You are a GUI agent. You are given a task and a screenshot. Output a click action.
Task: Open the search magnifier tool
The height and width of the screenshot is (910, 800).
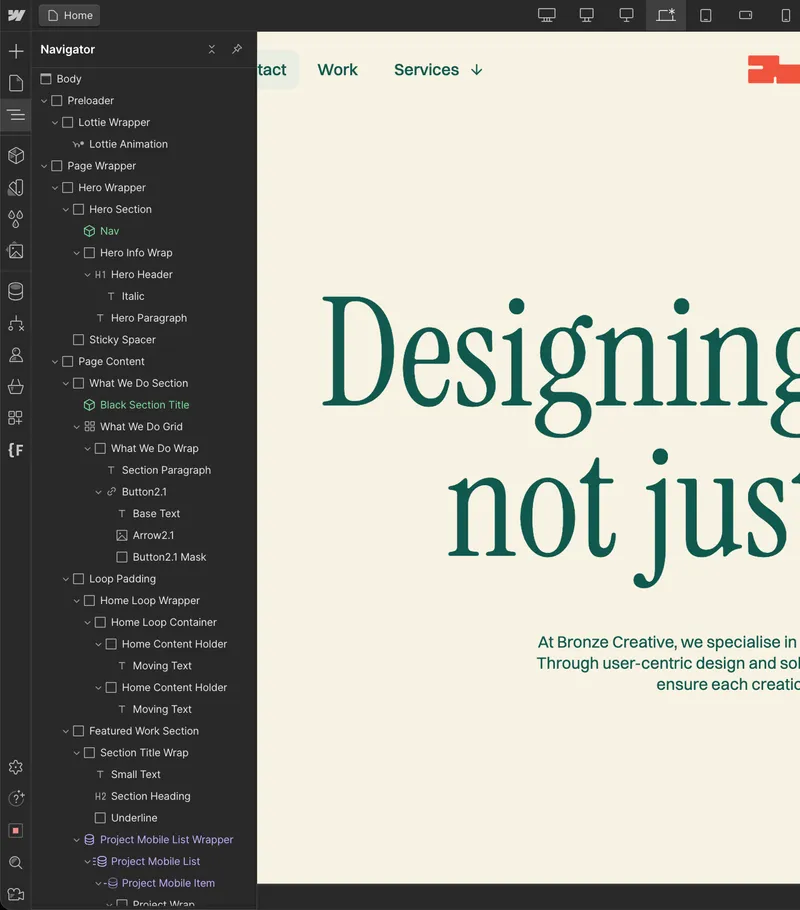click(x=15, y=863)
